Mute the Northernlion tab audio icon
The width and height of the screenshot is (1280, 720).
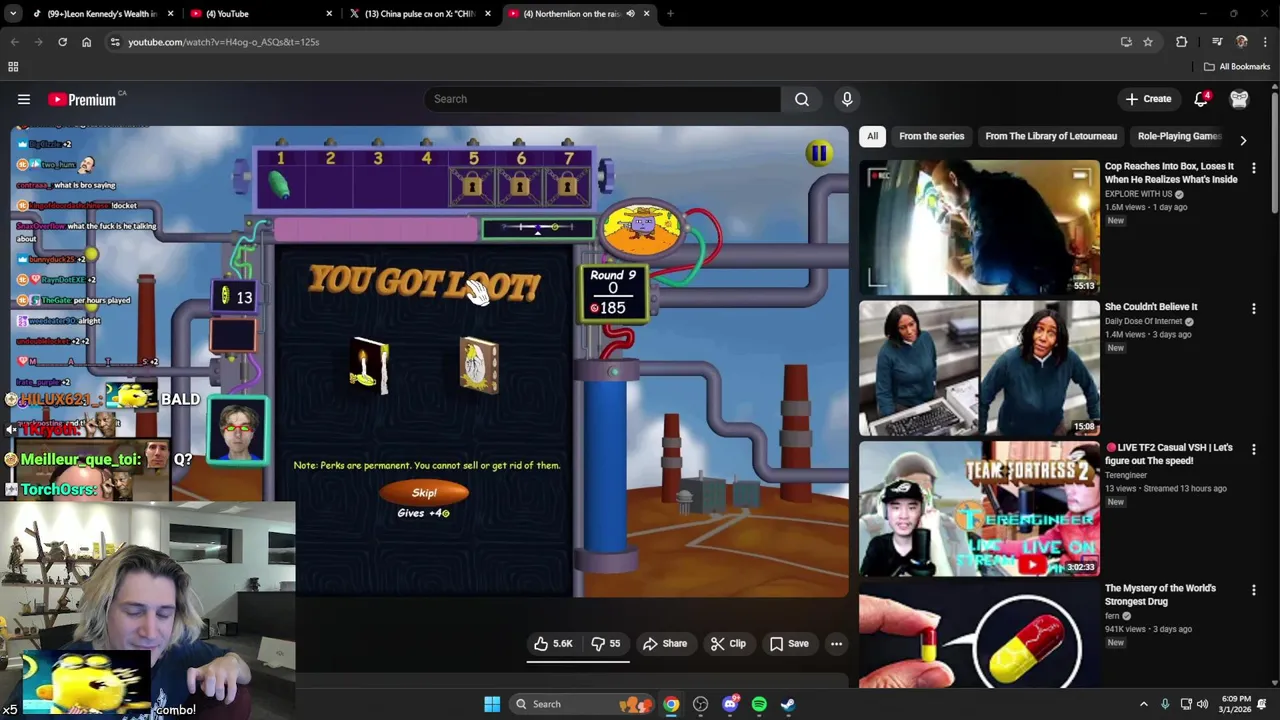click(630, 14)
